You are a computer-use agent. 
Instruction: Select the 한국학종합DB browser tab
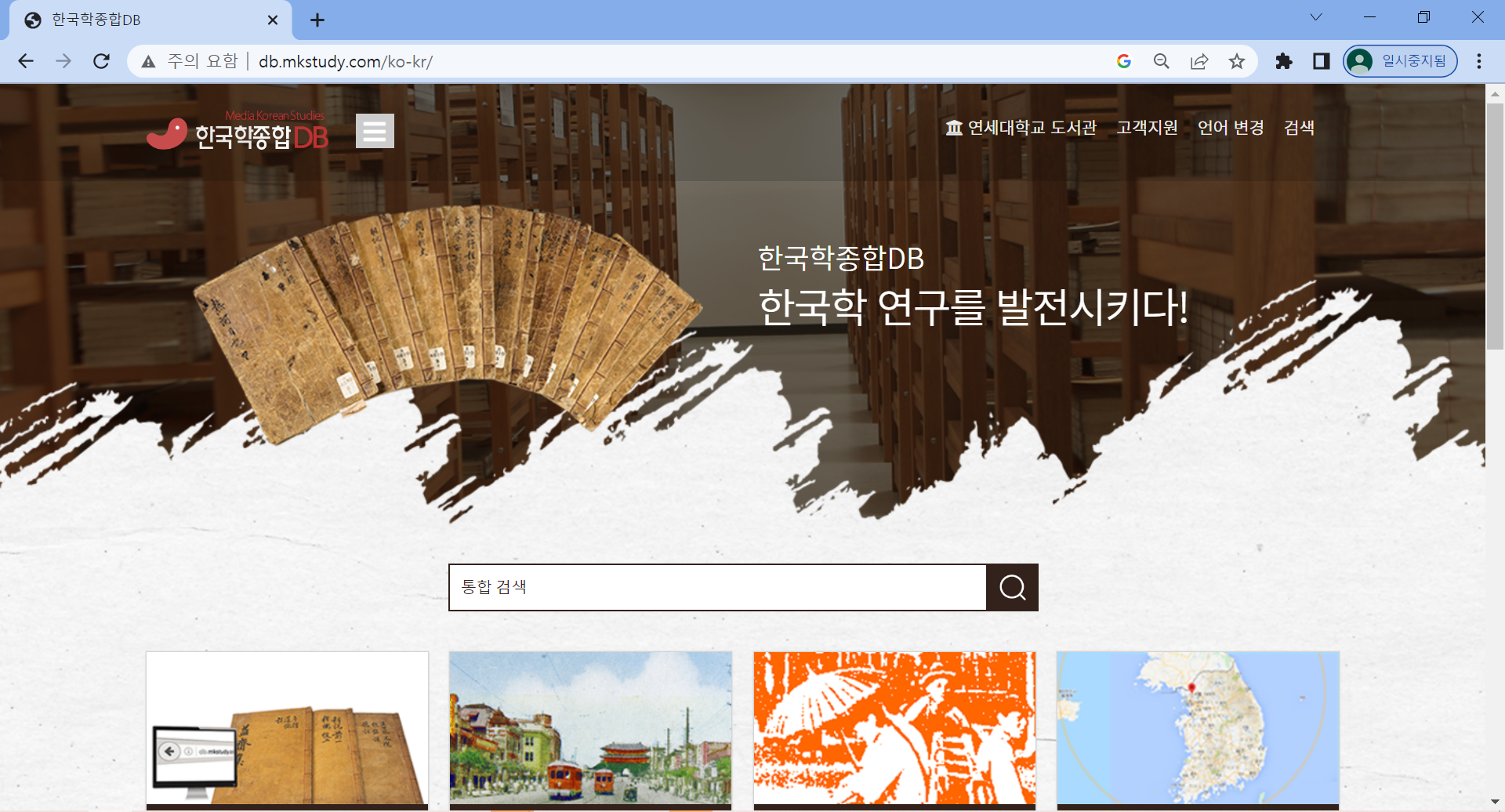[149, 20]
